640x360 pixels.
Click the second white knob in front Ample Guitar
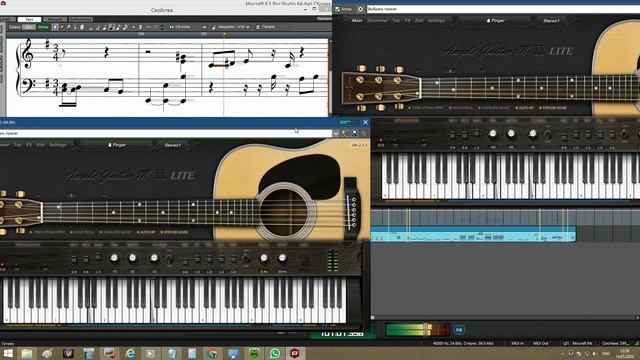[133, 258]
